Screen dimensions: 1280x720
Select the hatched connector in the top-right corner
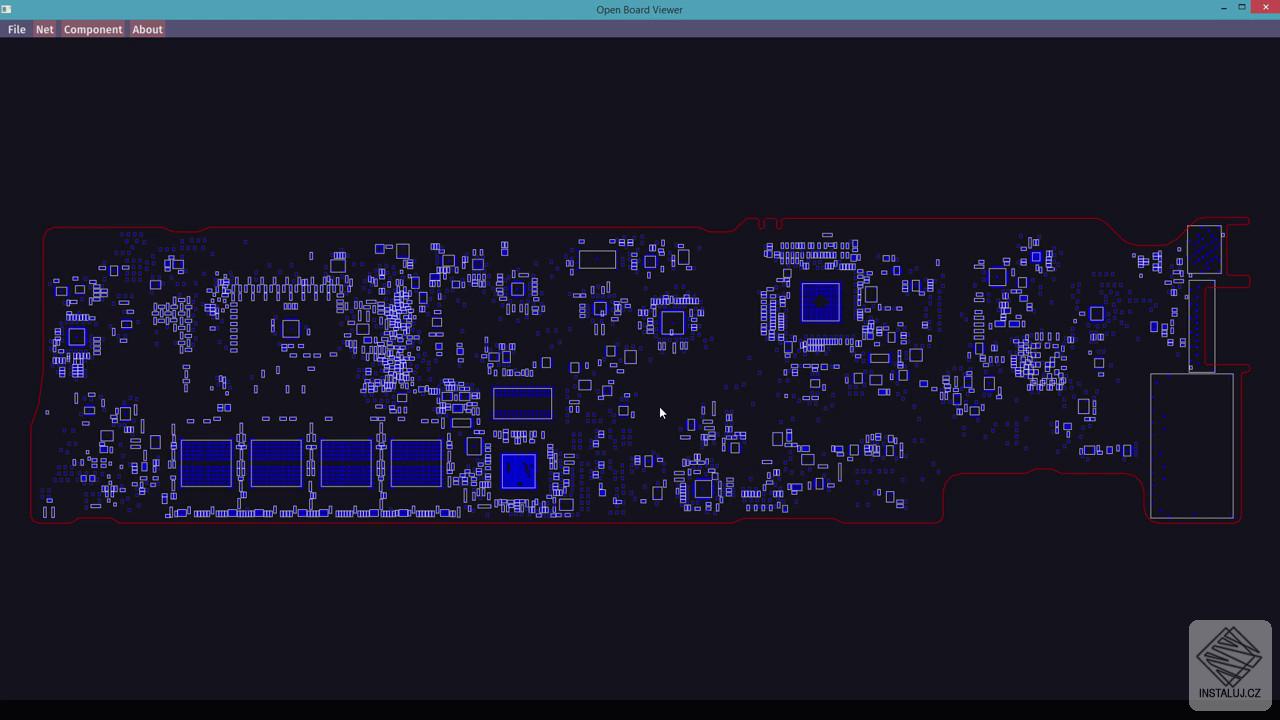point(1204,249)
